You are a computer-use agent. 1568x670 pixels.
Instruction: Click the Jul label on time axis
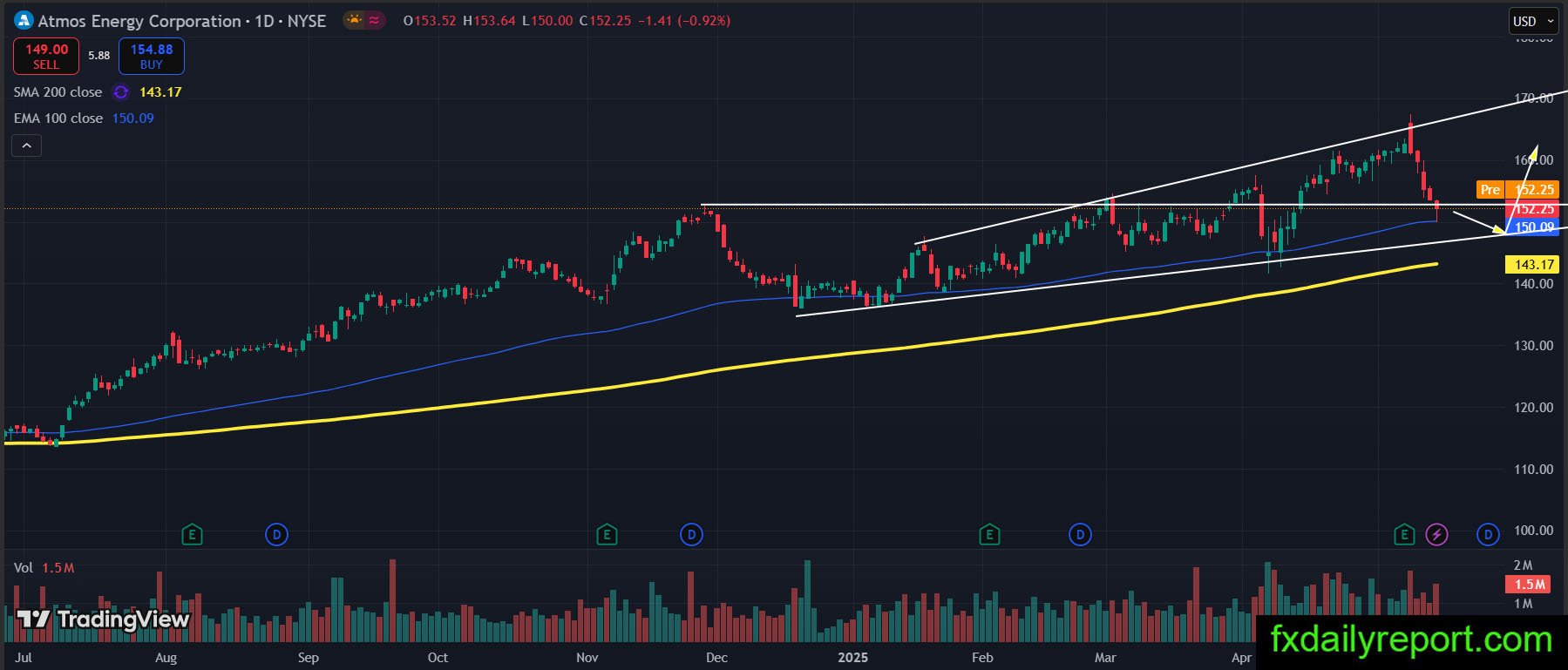24,658
